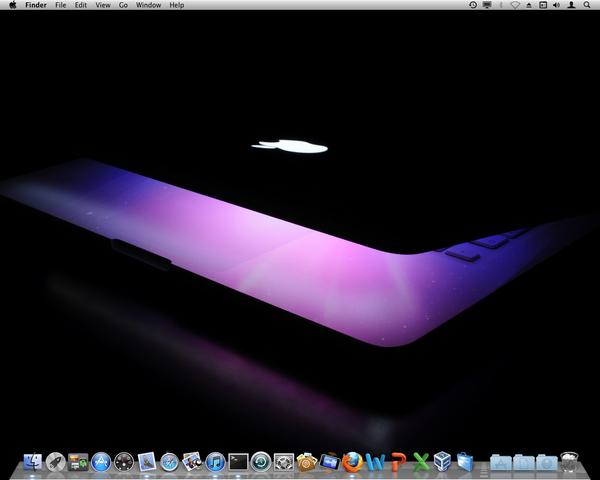Launch VirtualBox cube icon in Dock

point(442,462)
